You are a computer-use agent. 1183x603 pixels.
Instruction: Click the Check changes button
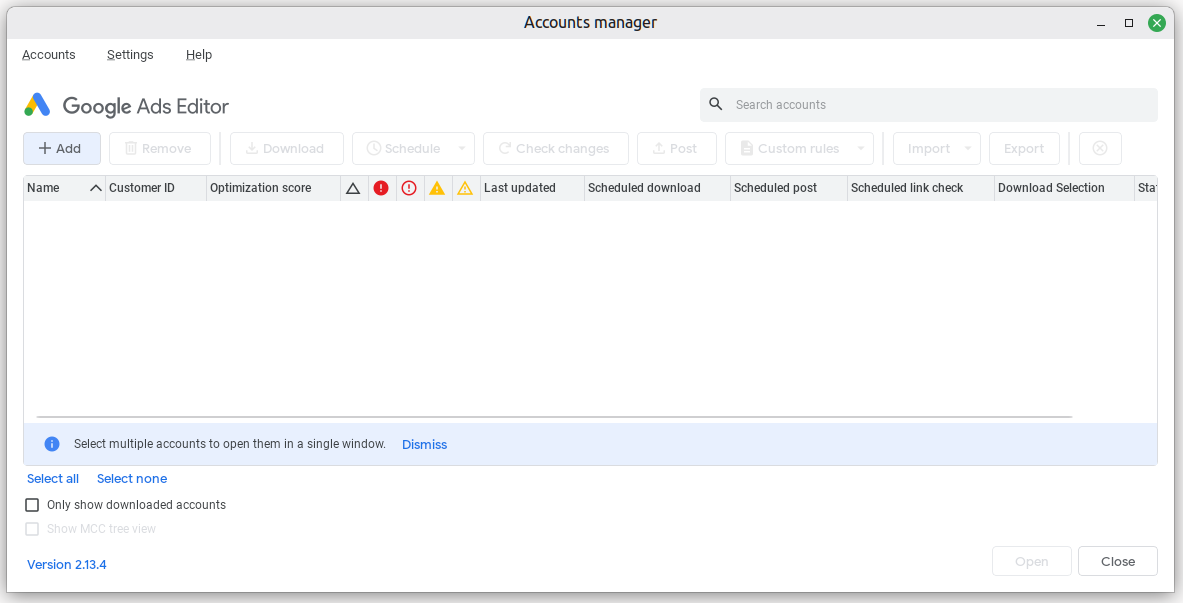(556, 149)
